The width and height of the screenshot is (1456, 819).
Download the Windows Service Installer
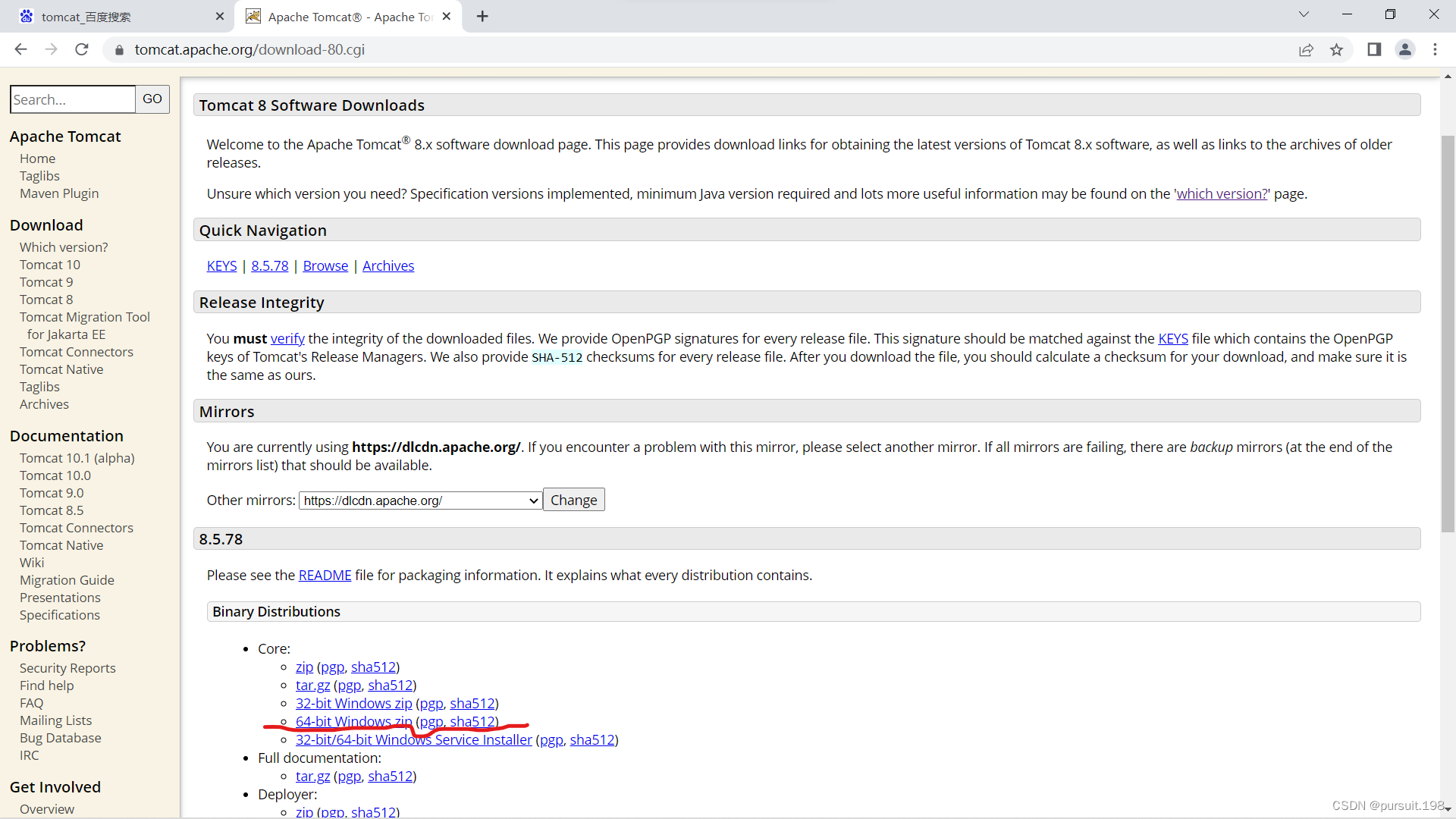(413, 740)
